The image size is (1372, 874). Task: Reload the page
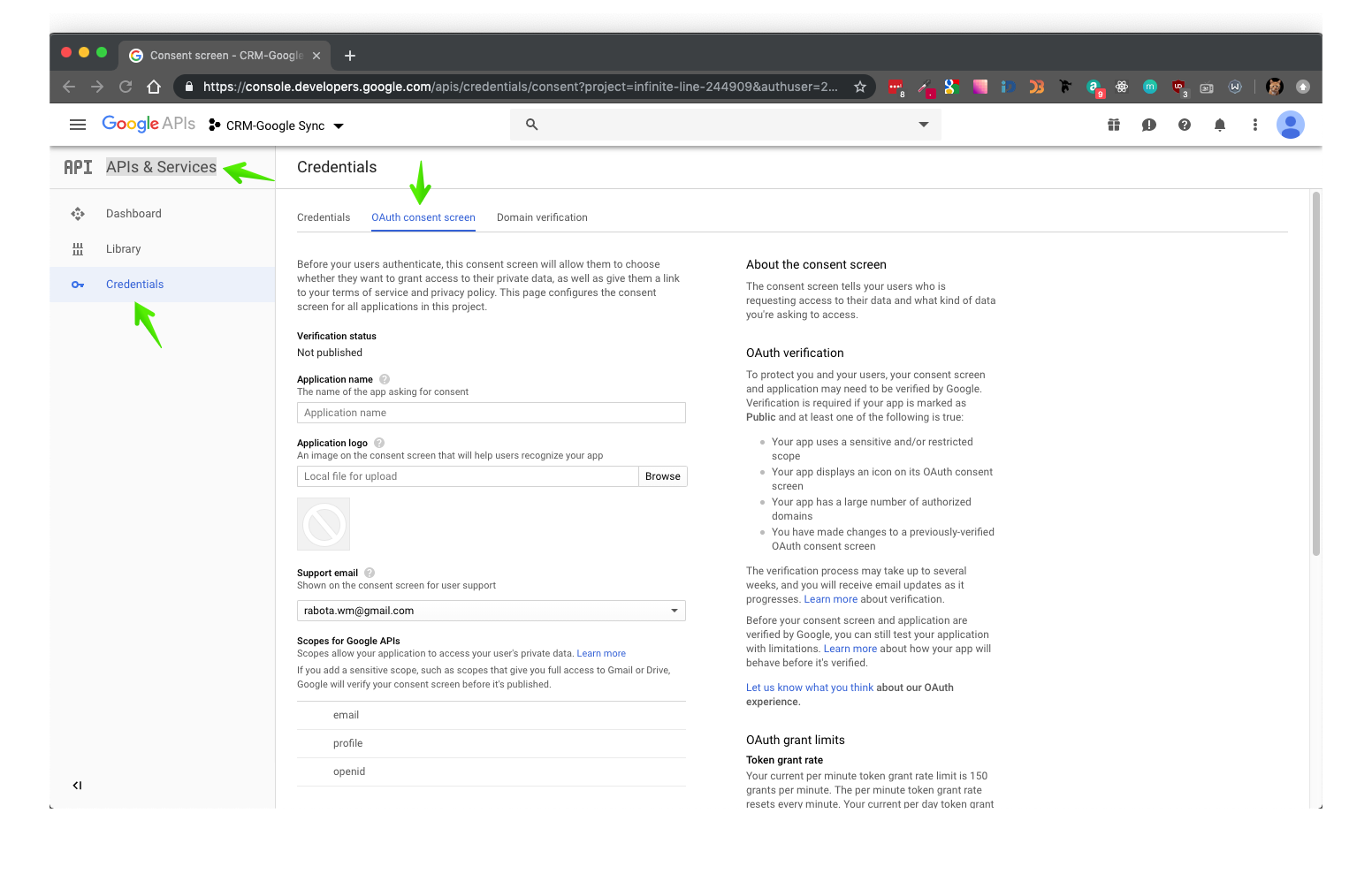pyautogui.click(x=126, y=87)
